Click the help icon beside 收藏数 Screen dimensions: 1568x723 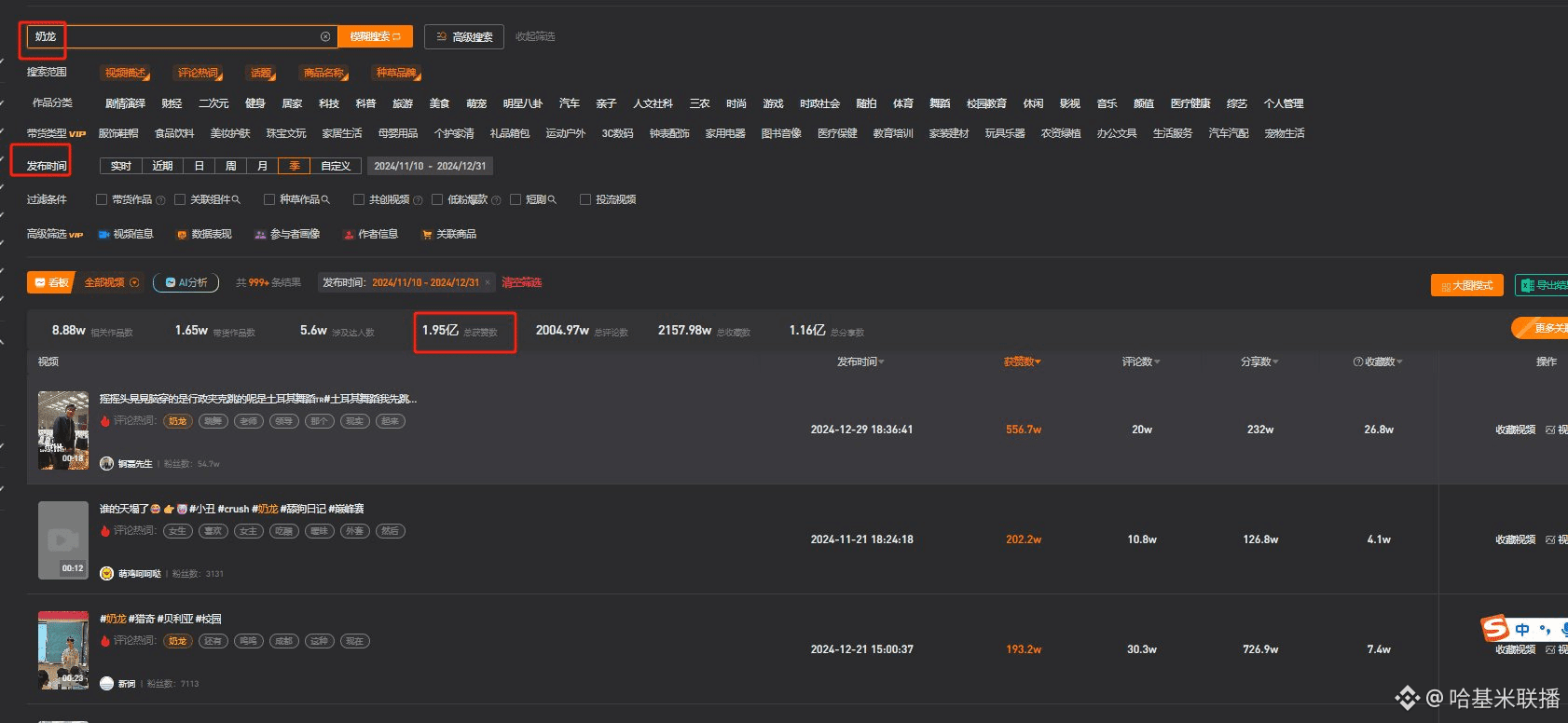click(1357, 362)
